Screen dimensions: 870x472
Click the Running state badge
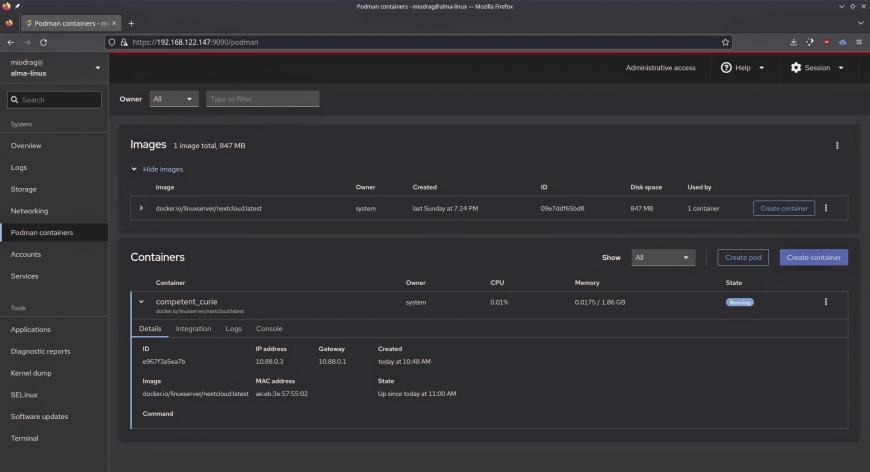click(739, 302)
